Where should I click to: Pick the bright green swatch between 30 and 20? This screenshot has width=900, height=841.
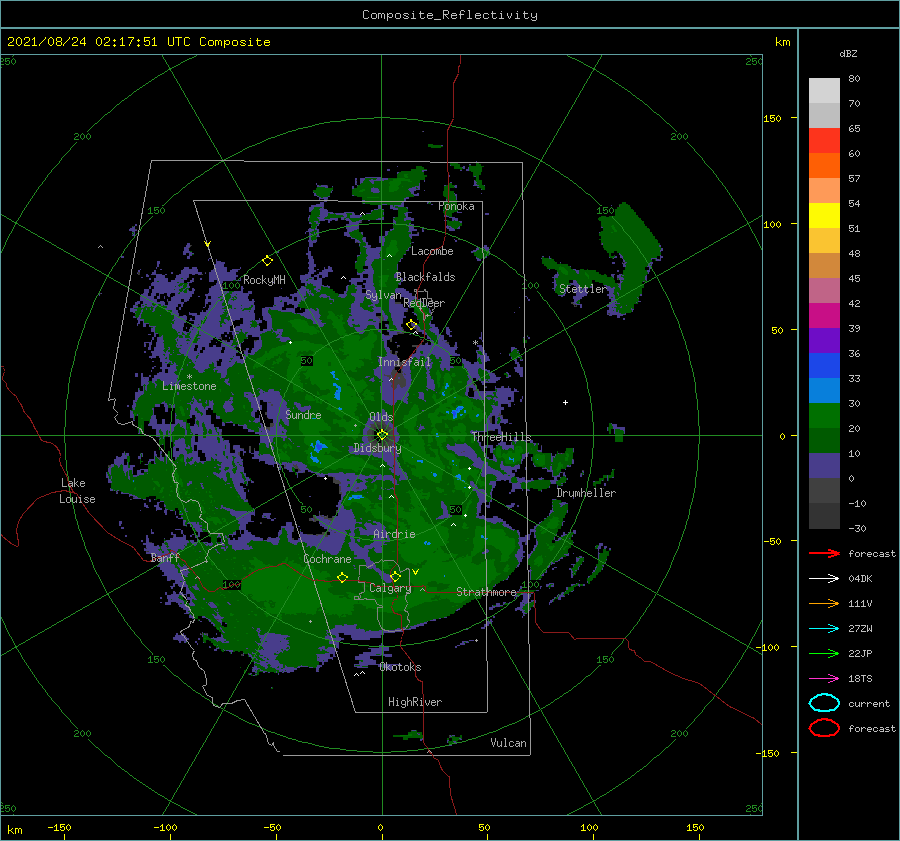(824, 416)
